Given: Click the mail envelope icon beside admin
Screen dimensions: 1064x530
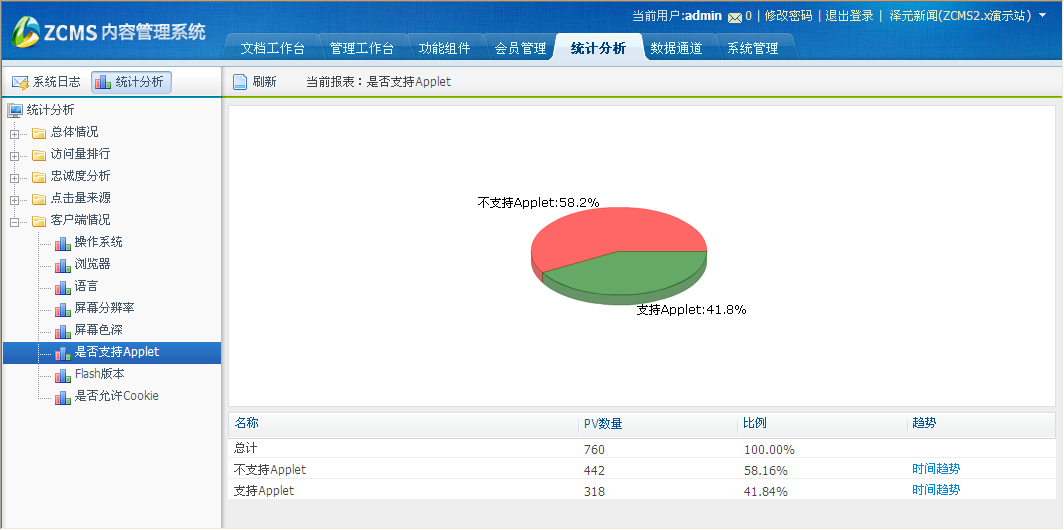Looking at the screenshot, I should [x=735, y=16].
